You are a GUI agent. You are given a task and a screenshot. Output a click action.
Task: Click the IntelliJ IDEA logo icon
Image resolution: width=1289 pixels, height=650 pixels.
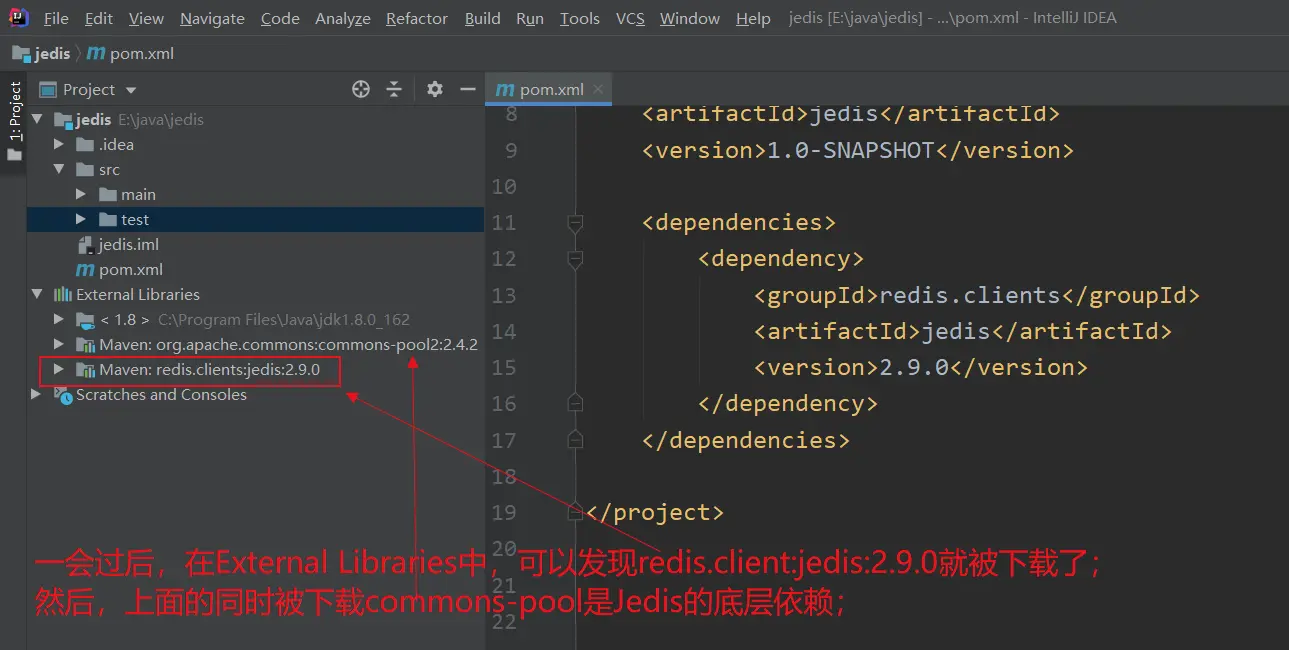click(19, 18)
